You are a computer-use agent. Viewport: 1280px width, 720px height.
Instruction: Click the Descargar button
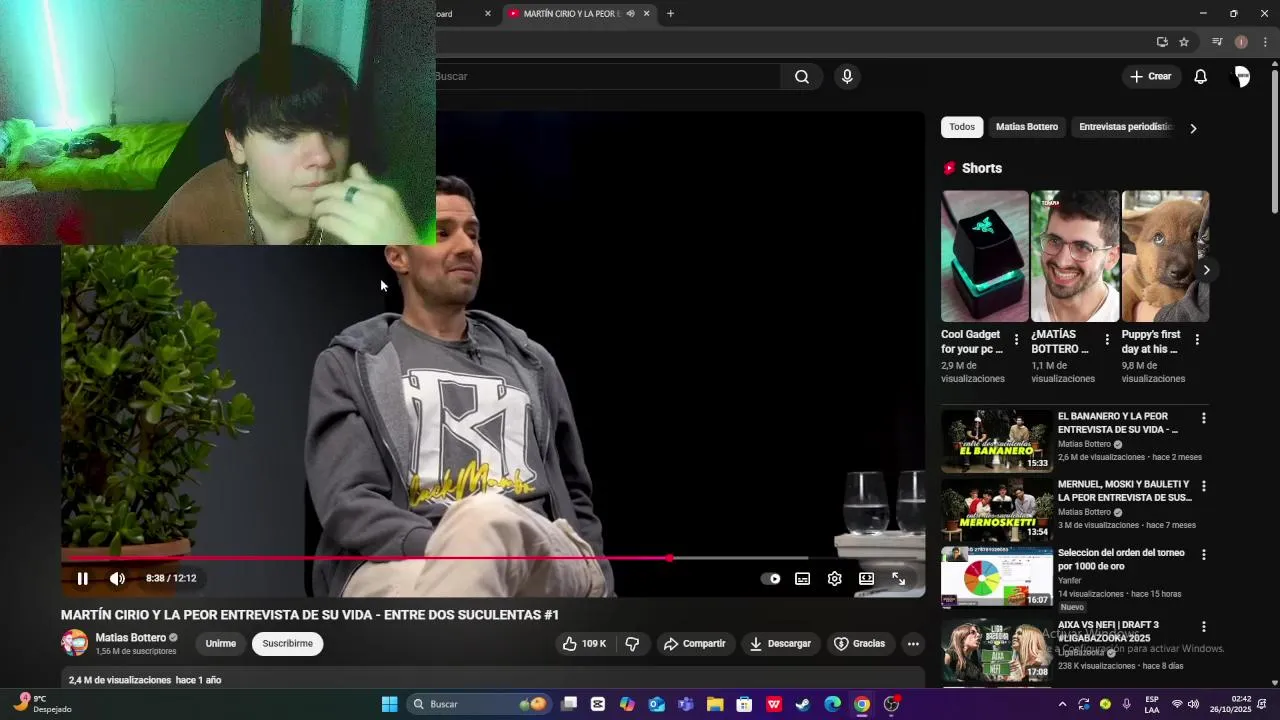[x=781, y=643]
